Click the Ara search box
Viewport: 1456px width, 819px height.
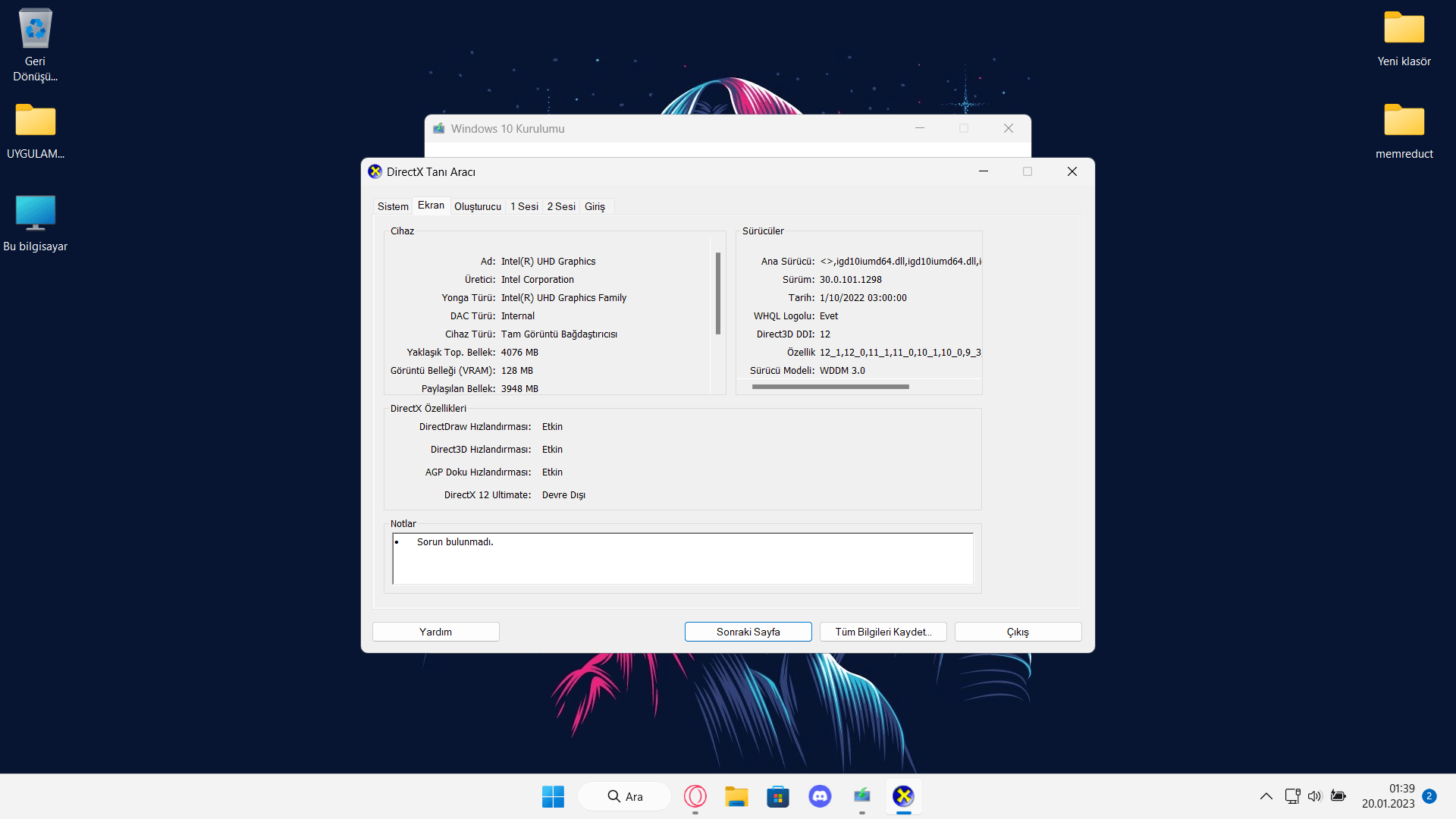point(625,796)
